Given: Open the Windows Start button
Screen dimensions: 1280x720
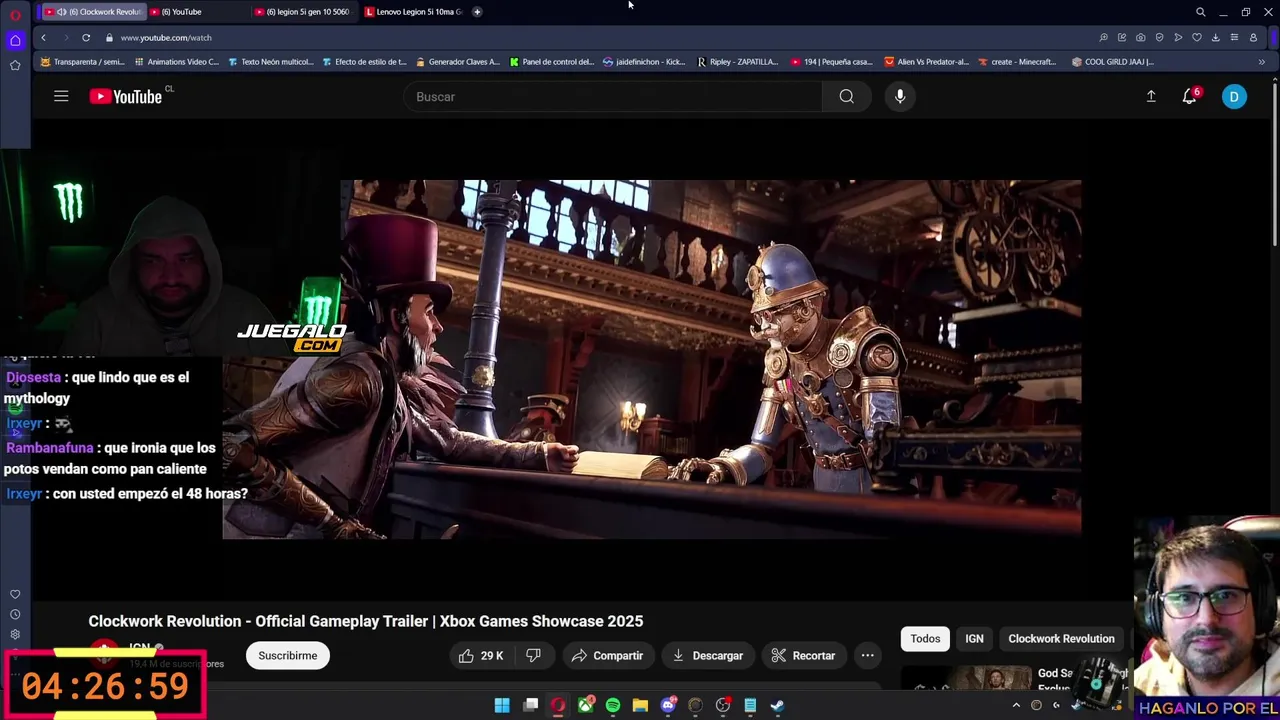Looking at the screenshot, I should 502,705.
